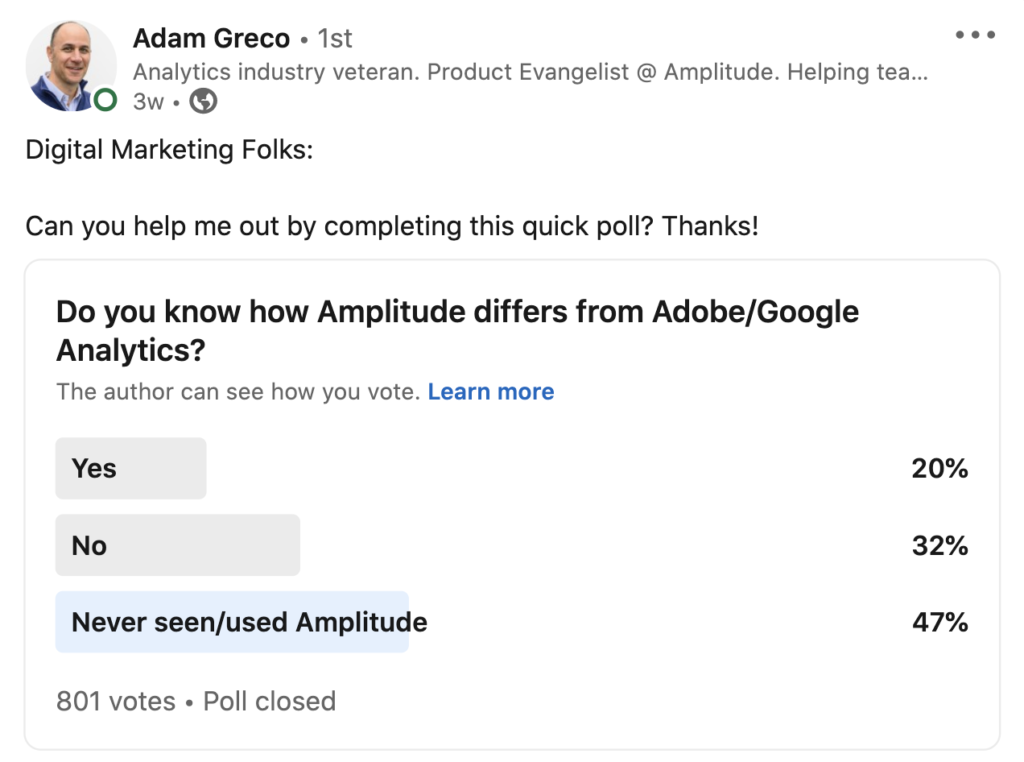
Task: Click the Yes result progress bar
Action: point(131,468)
